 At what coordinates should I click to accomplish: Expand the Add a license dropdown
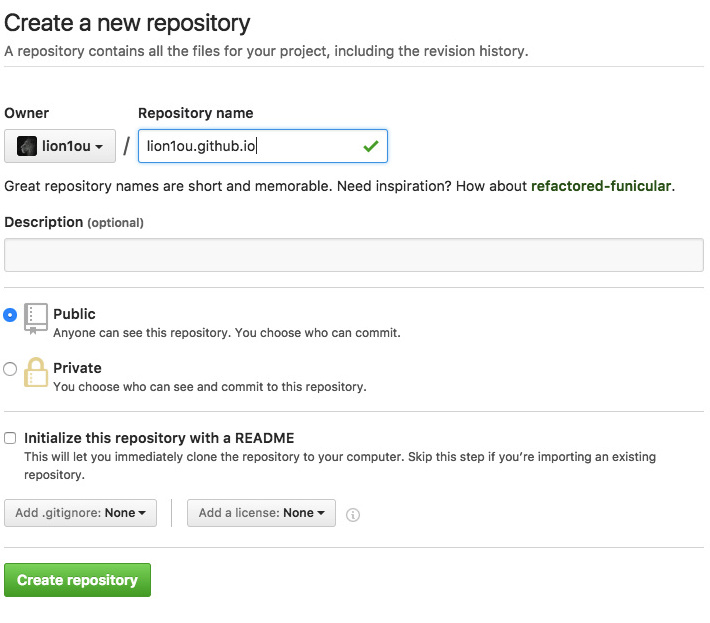(261, 513)
